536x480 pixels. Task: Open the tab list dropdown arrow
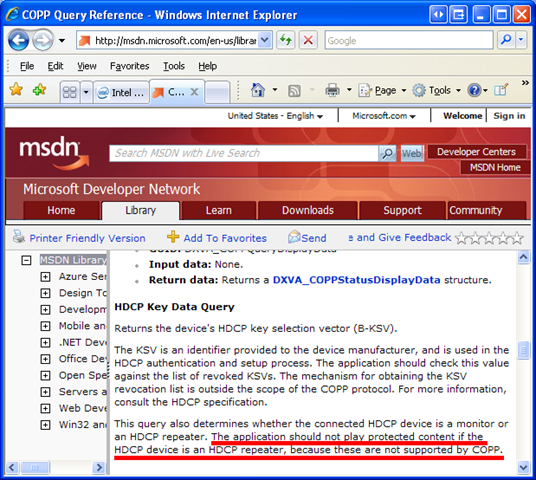coord(86,92)
